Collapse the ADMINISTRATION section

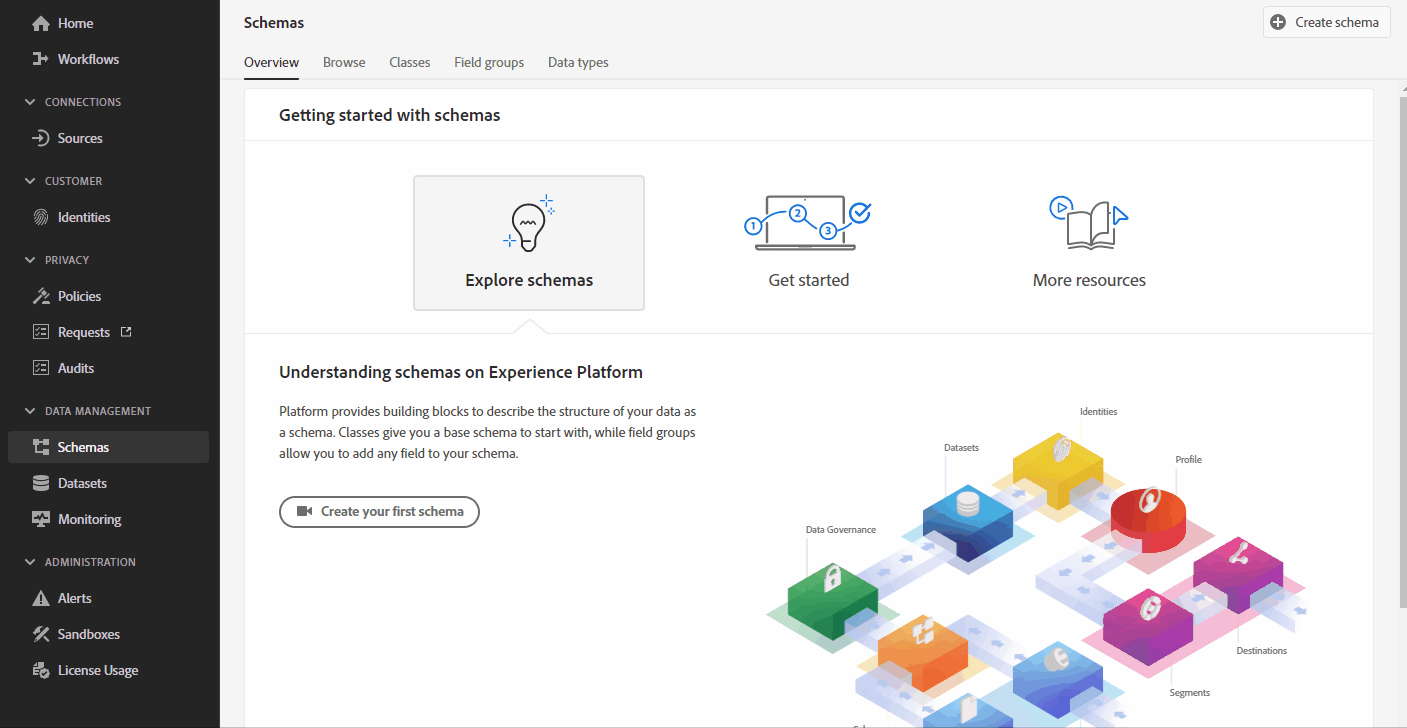coord(28,561)
